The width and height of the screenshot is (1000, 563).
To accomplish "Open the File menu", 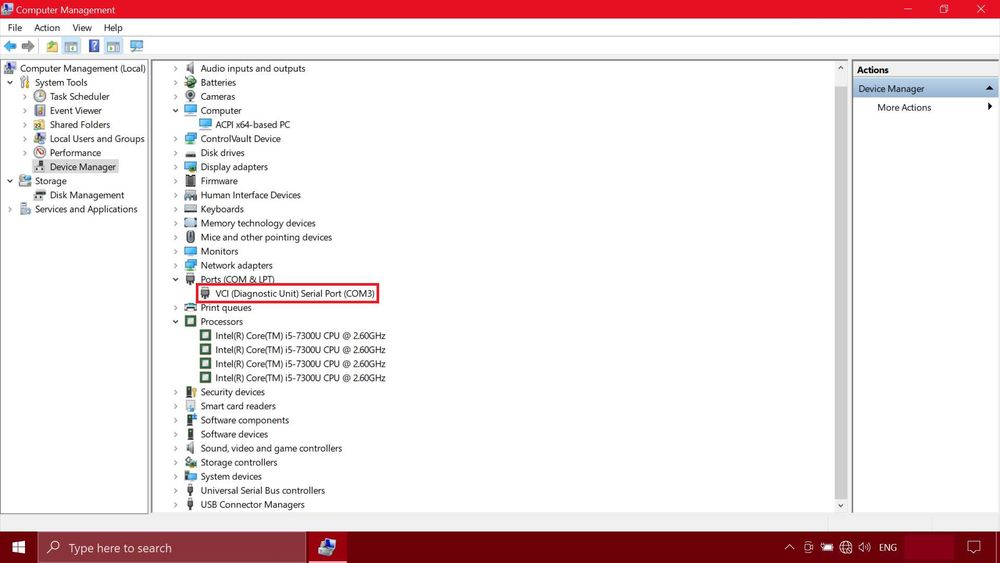I will tap(15, 27).
